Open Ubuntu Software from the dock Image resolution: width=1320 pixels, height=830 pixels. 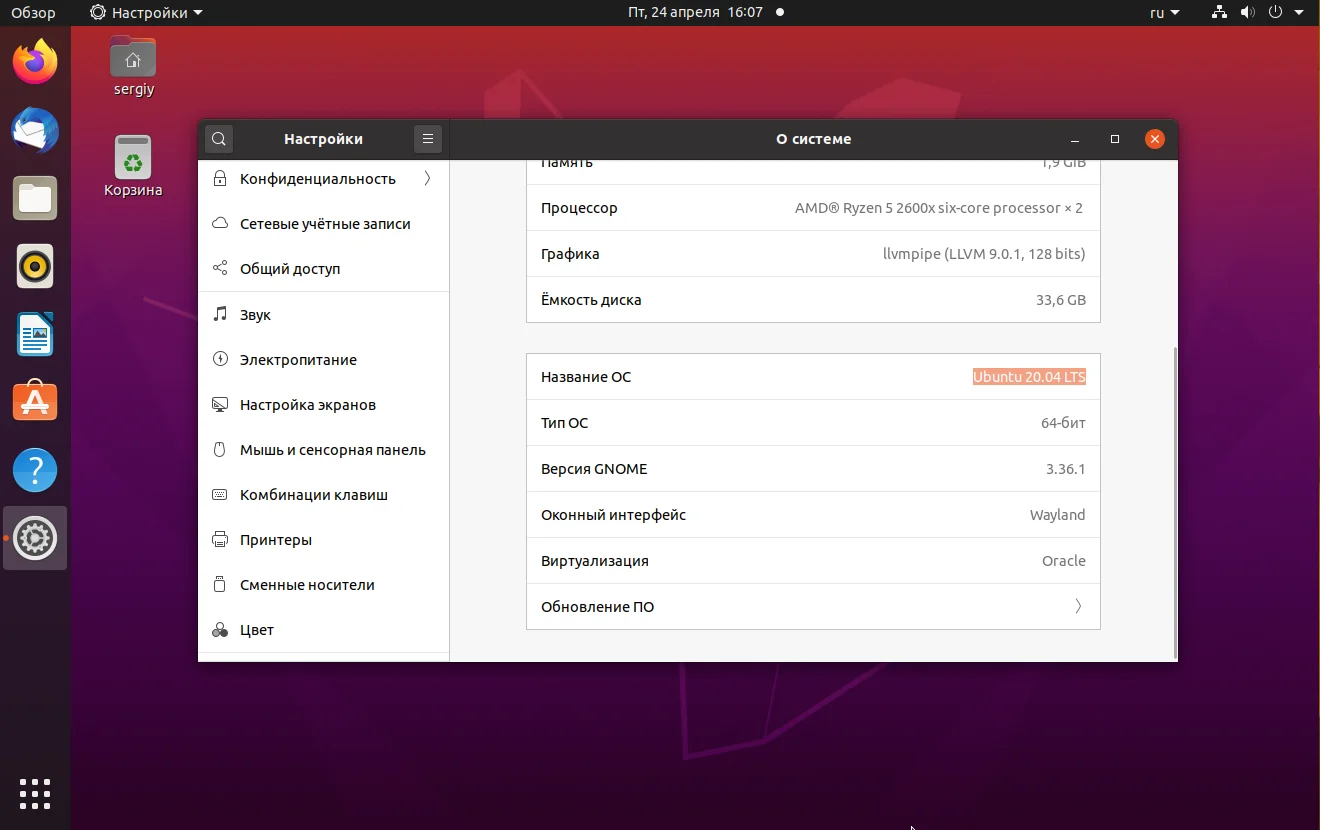pyautogui.click(x=35, y=402)
